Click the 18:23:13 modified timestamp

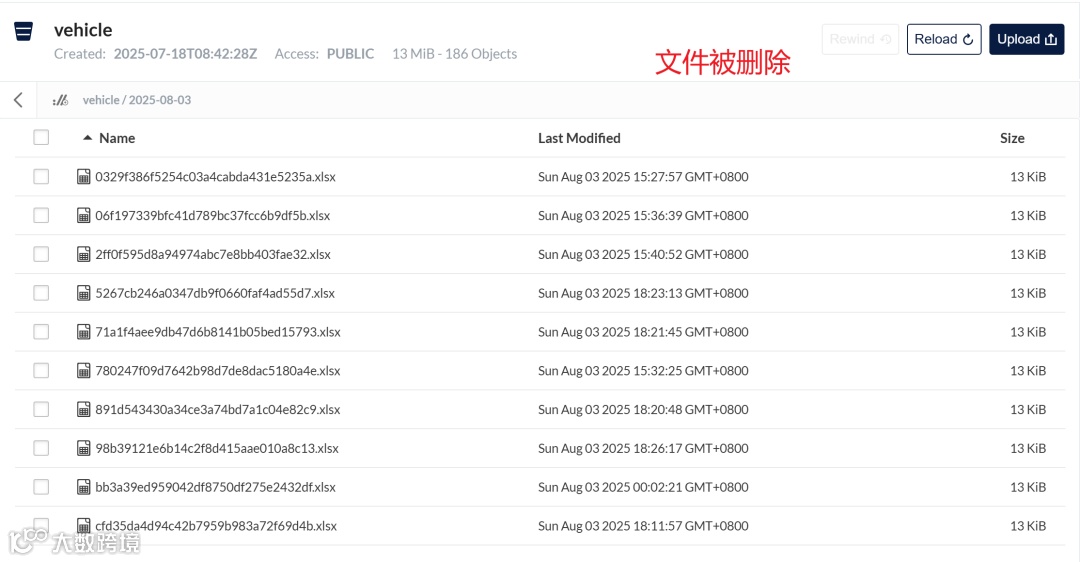pos(643,293)
